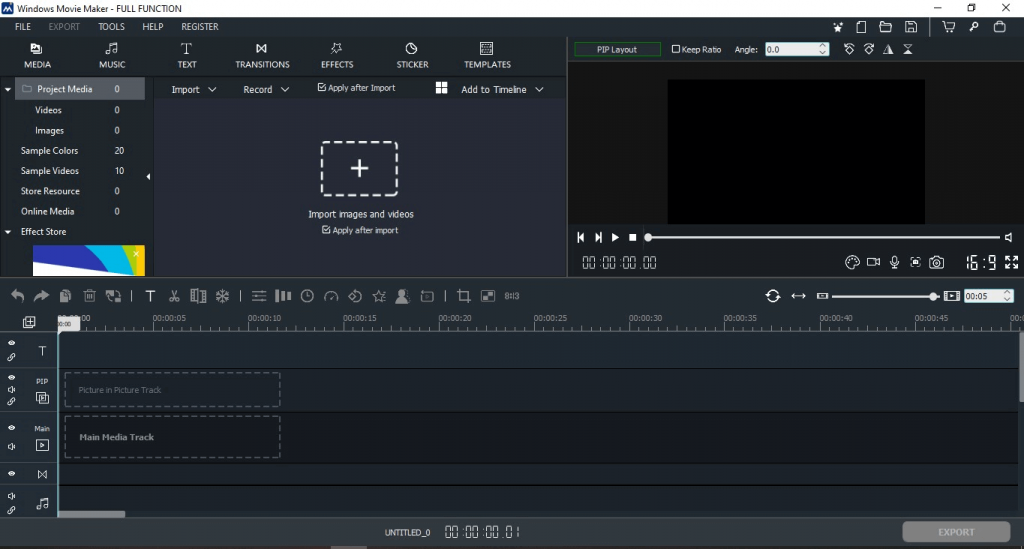Expand the Record dropdown

266,90
